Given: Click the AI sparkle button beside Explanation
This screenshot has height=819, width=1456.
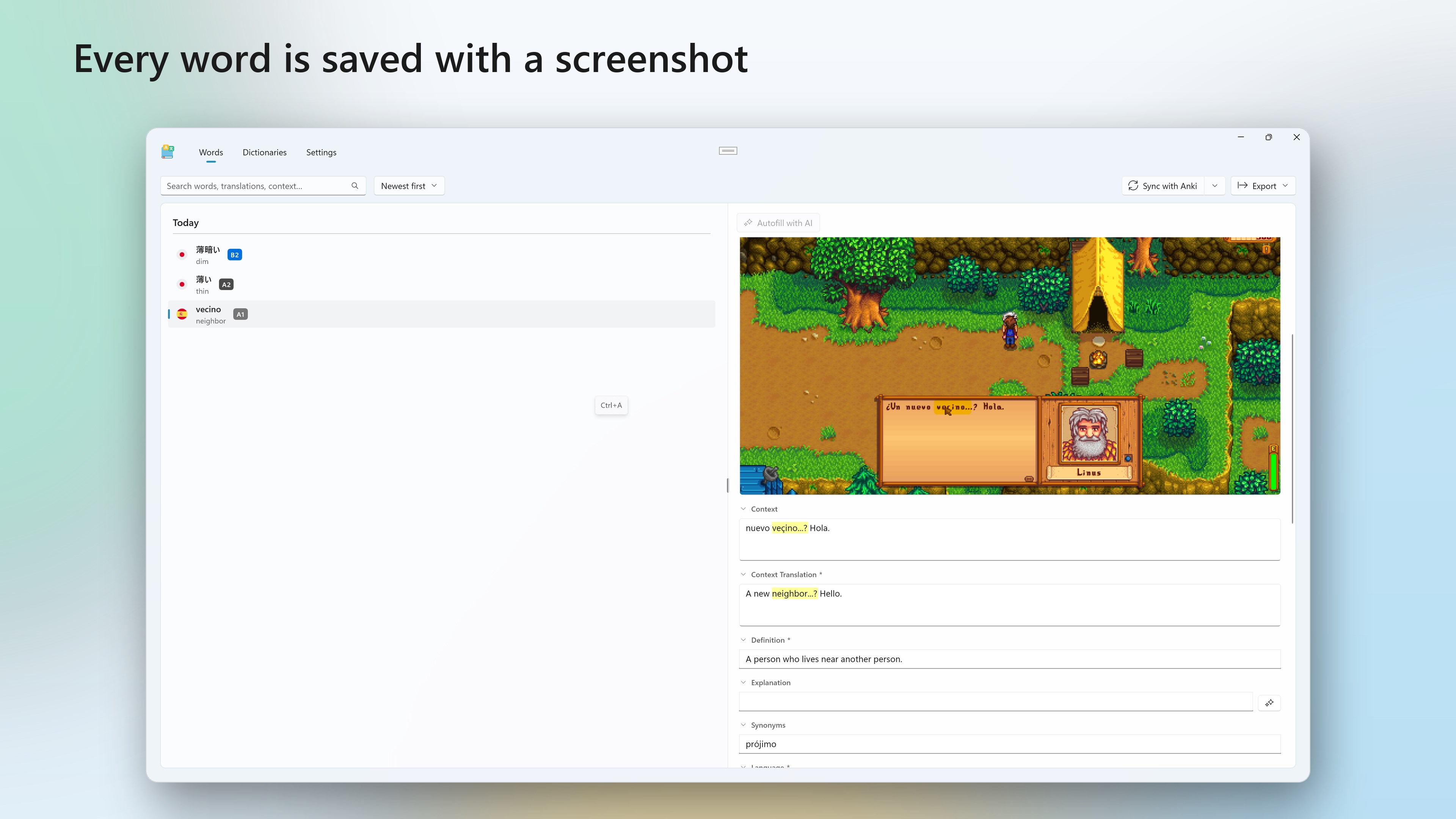Looking at the screenshot, I should tap(1269, 703).
